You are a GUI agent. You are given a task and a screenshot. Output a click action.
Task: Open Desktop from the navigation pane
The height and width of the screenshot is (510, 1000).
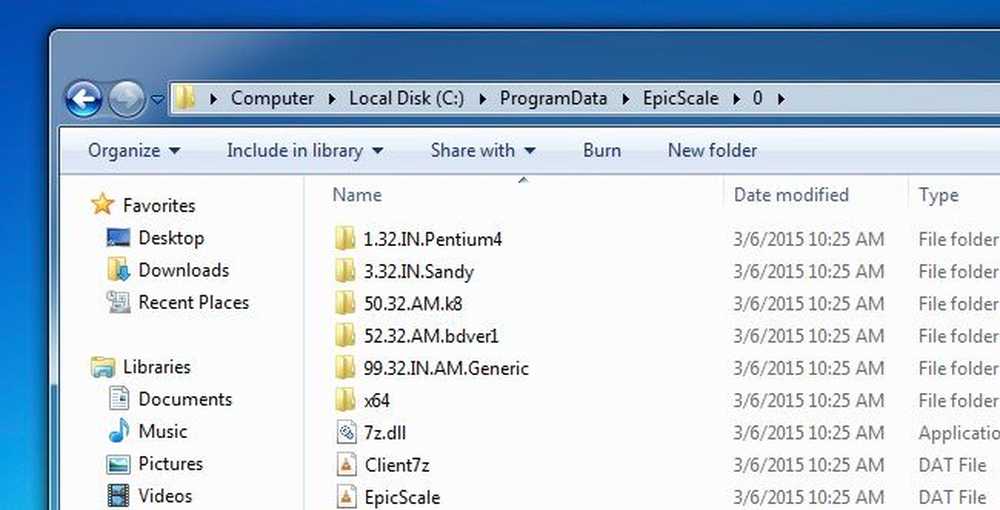[171, 238]
